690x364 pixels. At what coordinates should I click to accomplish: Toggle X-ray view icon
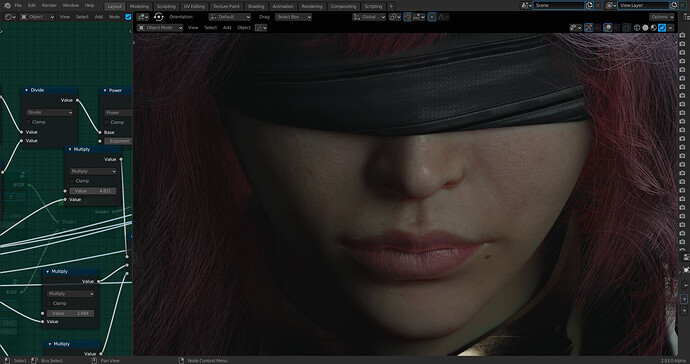tap(626, 27)
